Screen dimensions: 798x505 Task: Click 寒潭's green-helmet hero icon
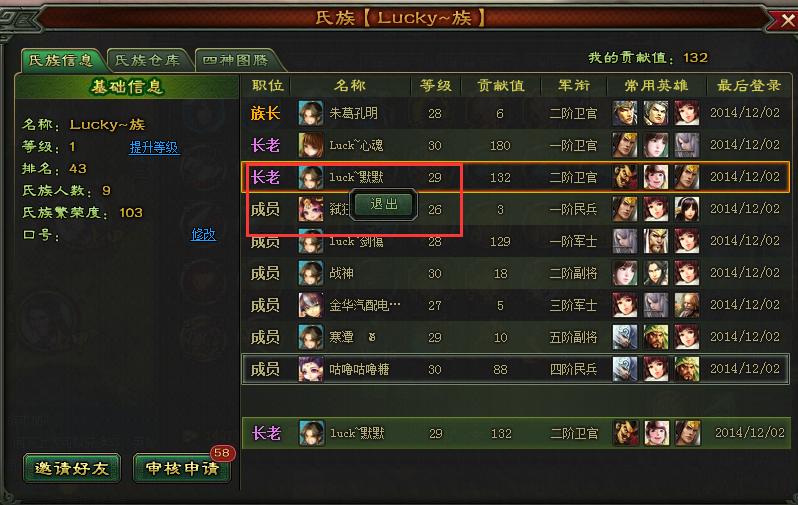(x=656, y=337)
